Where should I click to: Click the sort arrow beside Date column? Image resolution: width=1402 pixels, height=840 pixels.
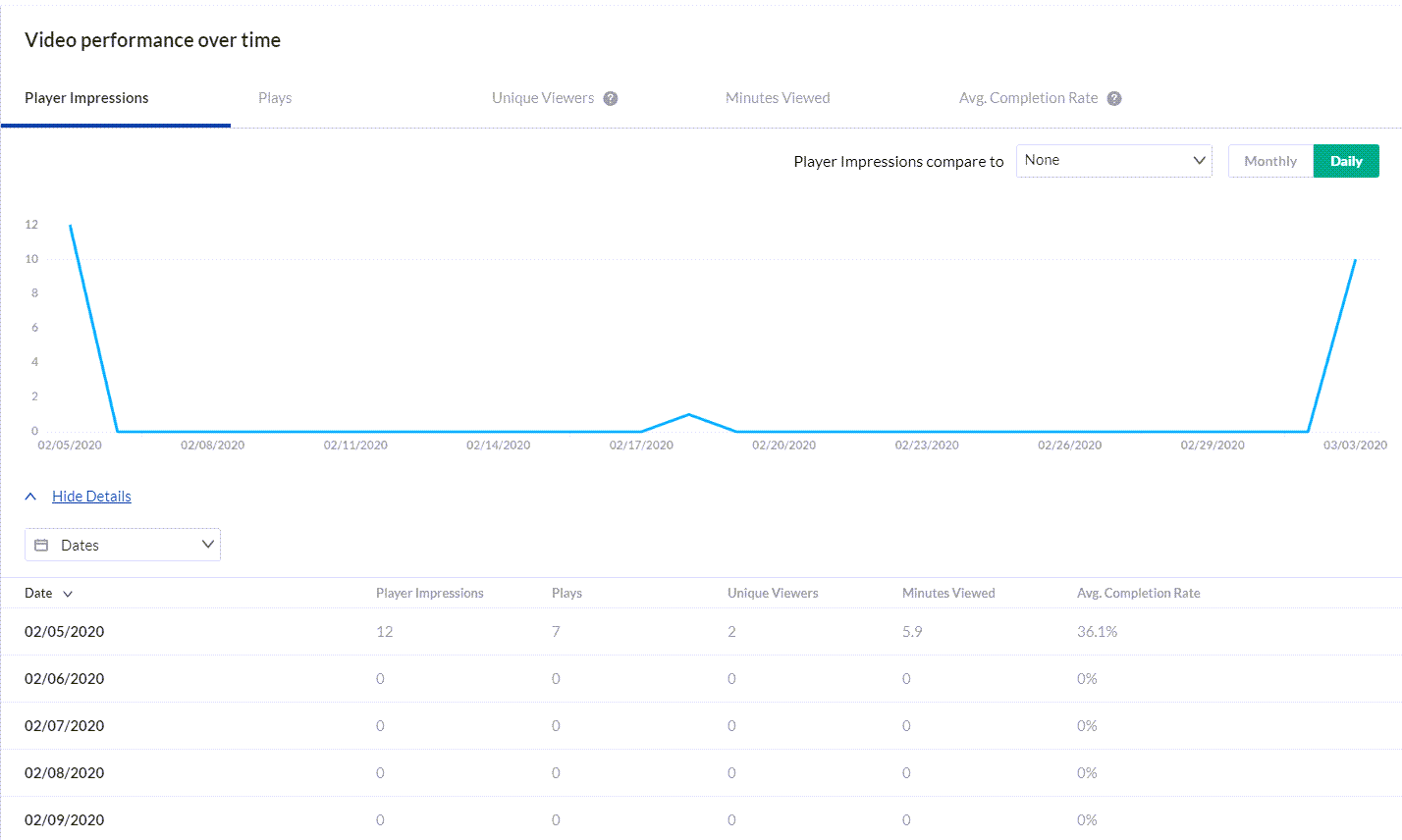coord(68,594)
